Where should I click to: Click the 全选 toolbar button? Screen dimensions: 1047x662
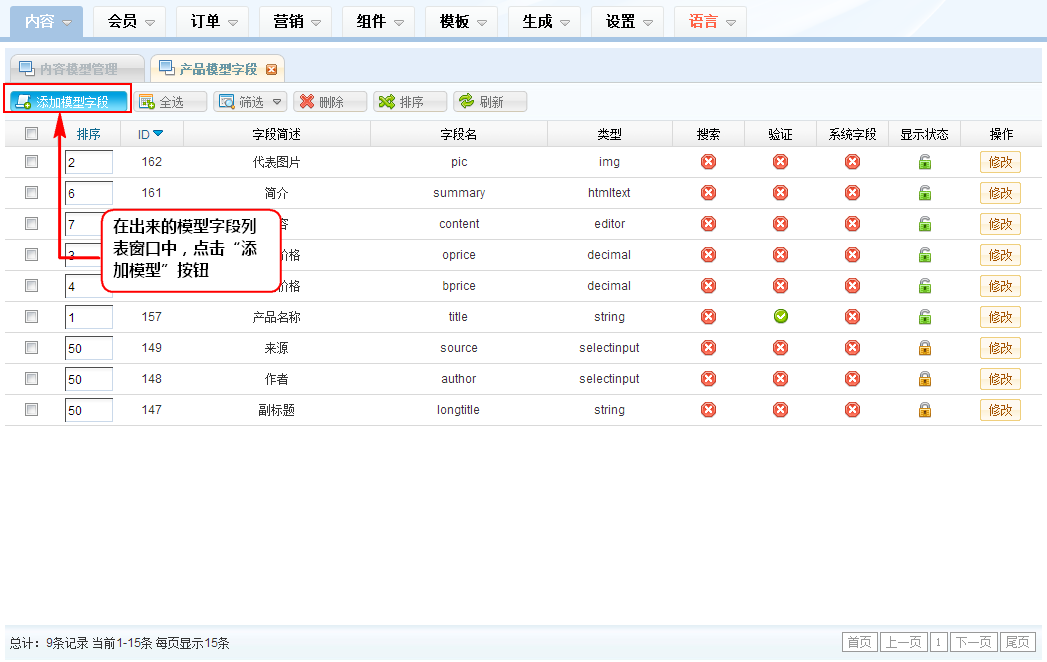[x=171, y=102]
